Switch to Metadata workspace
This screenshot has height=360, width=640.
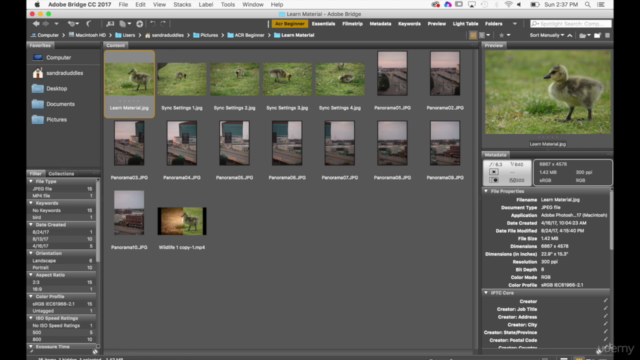click(380, 24)
